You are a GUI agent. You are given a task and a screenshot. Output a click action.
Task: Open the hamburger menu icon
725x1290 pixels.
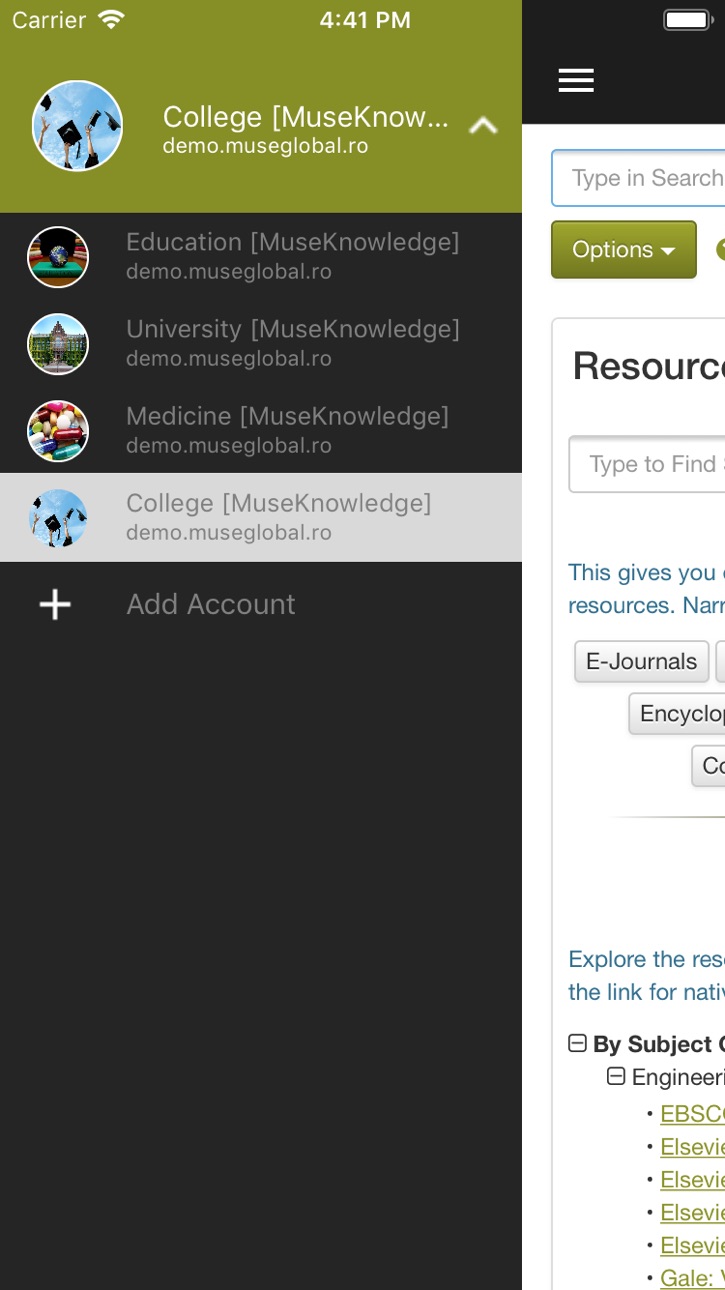click(576, 81)
